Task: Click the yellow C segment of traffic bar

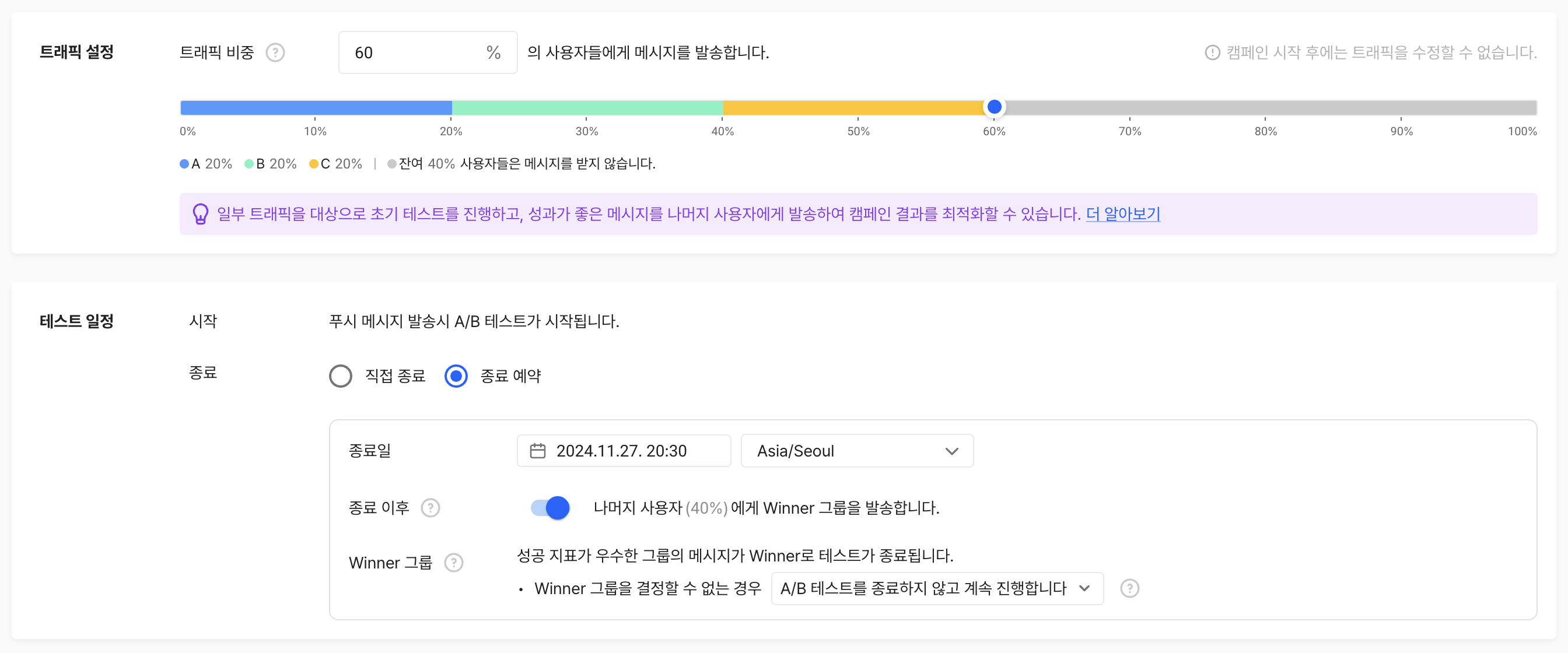Action: coord(853,108)
